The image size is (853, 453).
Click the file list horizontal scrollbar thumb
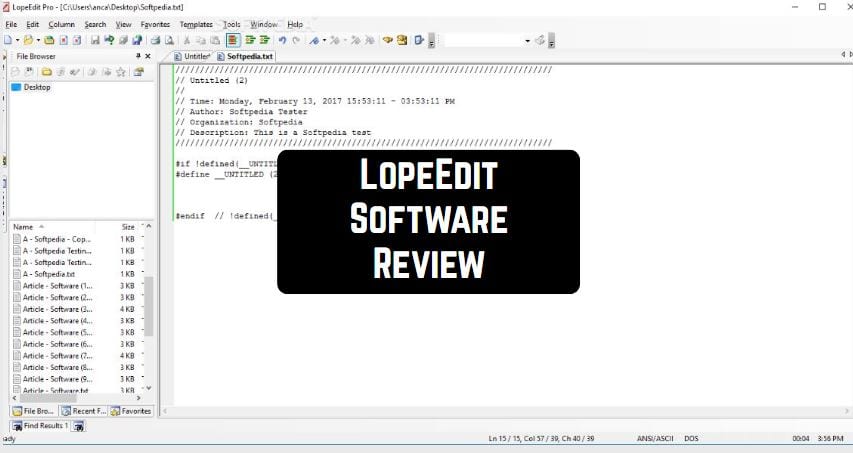(x=48, y=398)
